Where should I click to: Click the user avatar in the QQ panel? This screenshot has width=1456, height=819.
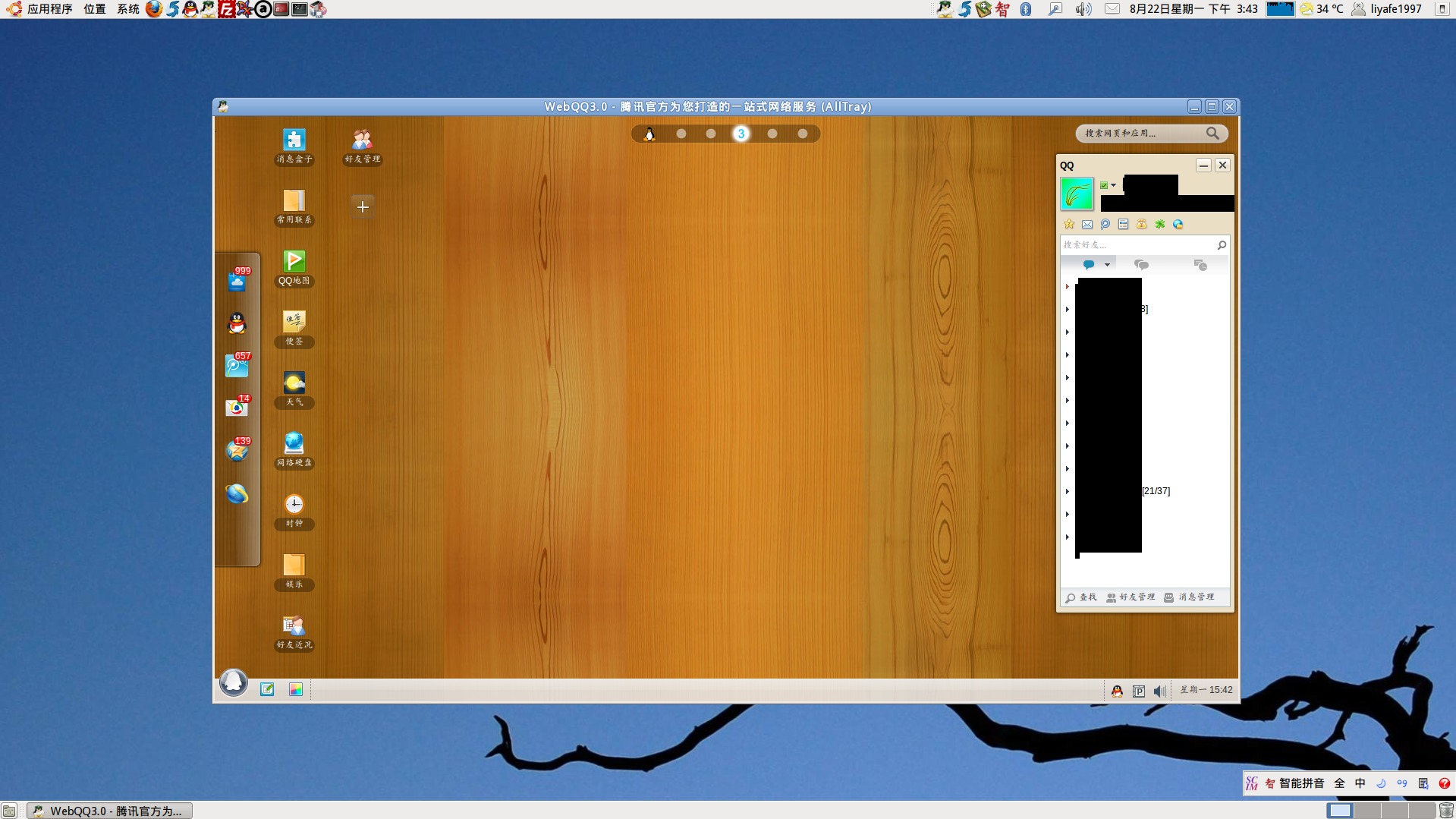coord(1077,194)
